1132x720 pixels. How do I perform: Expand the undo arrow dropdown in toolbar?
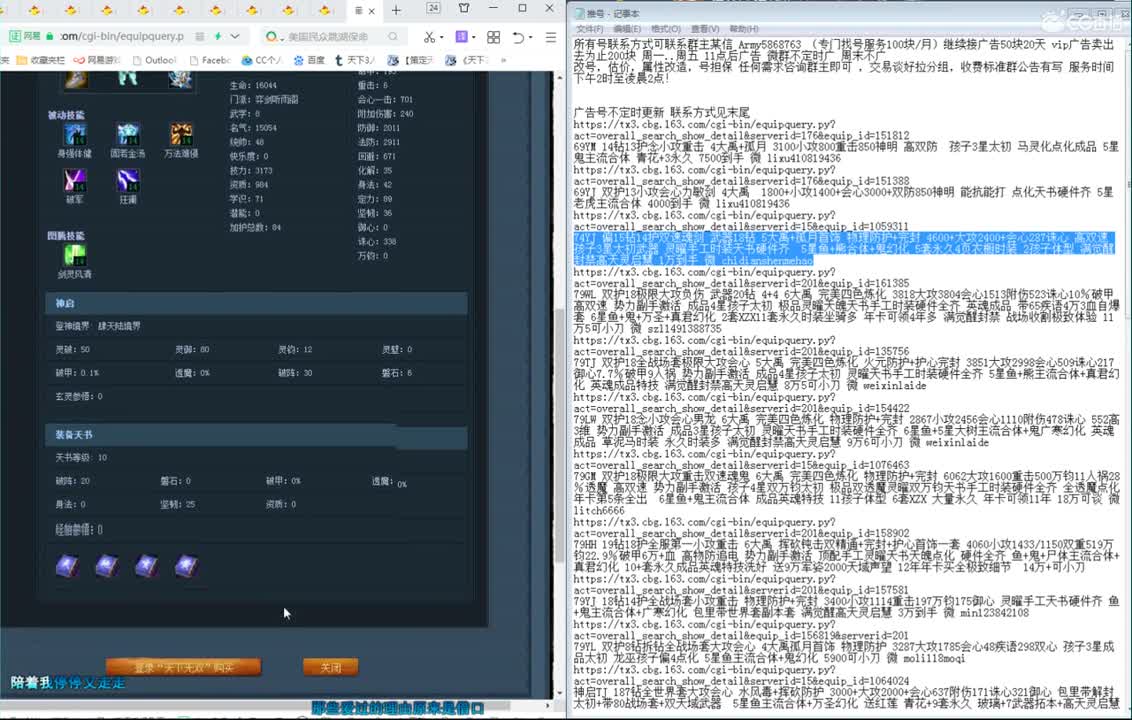tap(531, 37)
